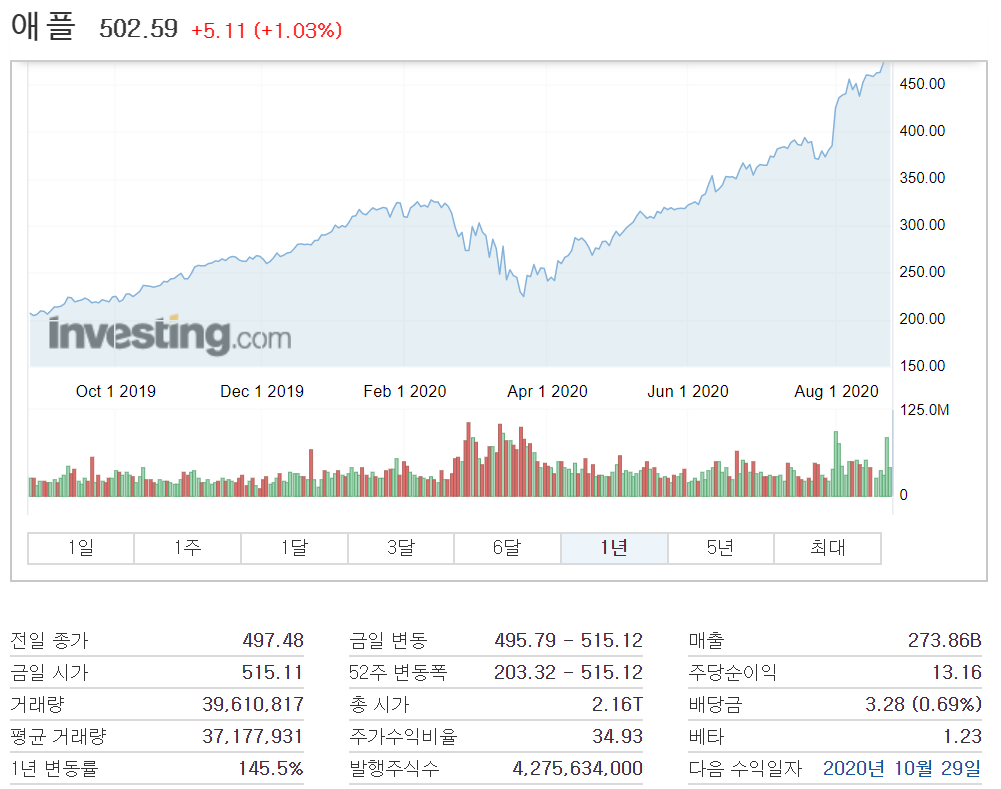The image size is (1001, 789).
Task: Click the 금일 변동 range 495.79 - 515.12
Action: click(568, 640)
